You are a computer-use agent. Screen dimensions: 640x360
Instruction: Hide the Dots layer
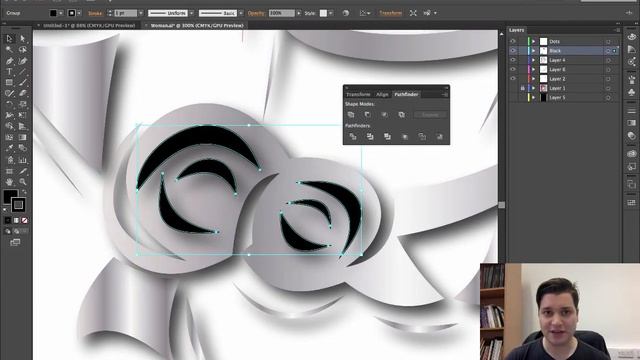pyautogui.click(x=513, y=41)
